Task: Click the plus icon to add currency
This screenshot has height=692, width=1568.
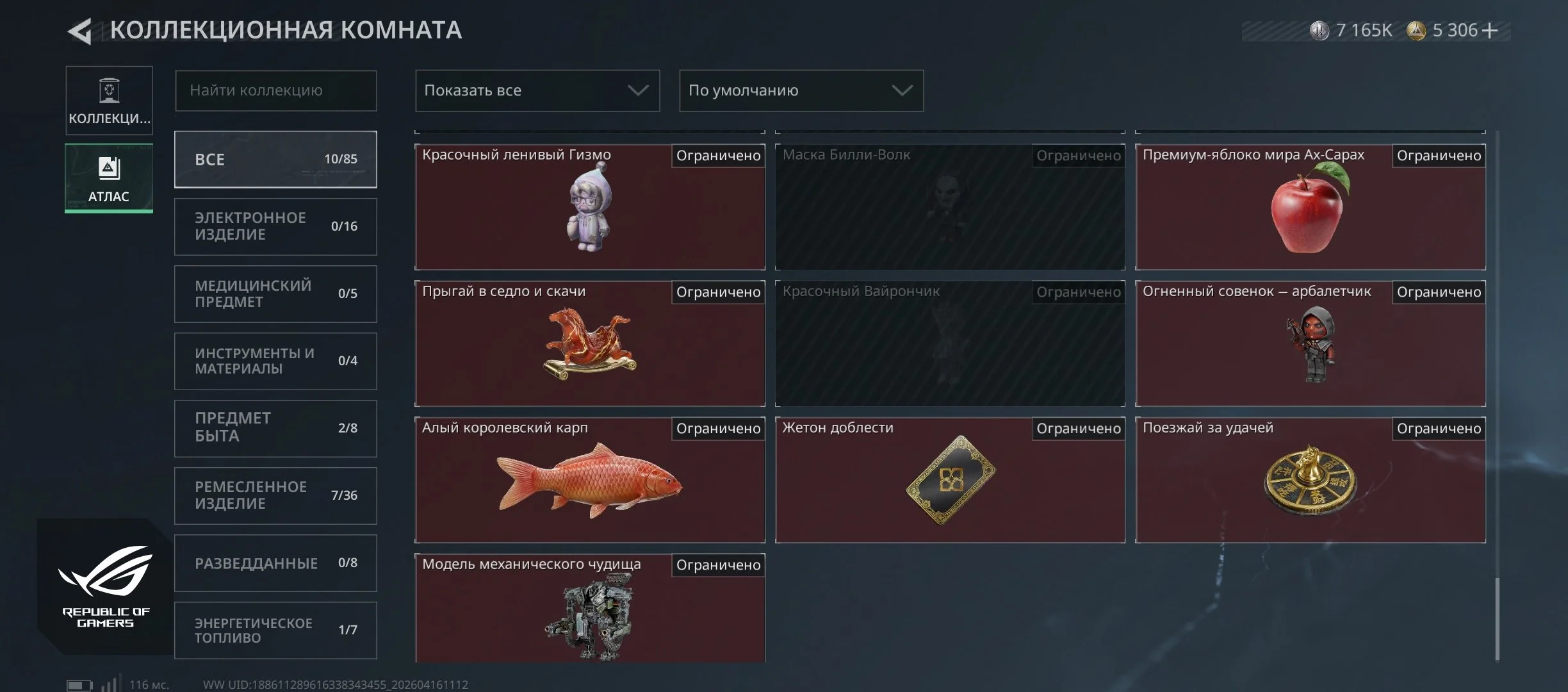Action: point(1490,31)
